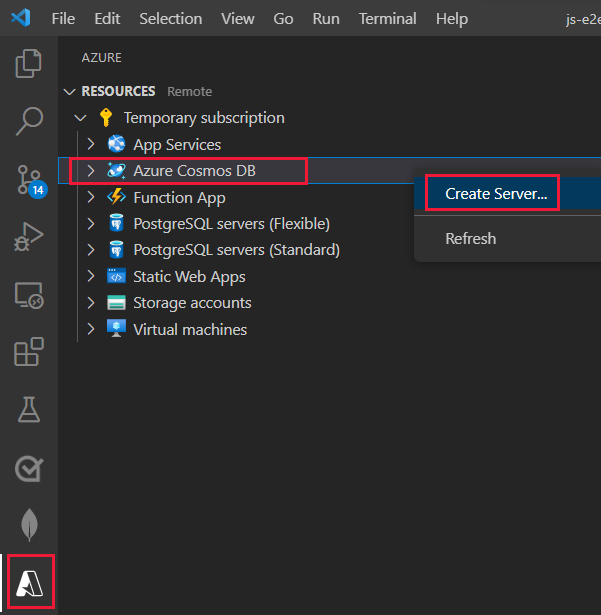Open the File menu
Screen dimensions: 601x615
click(63, 18)
